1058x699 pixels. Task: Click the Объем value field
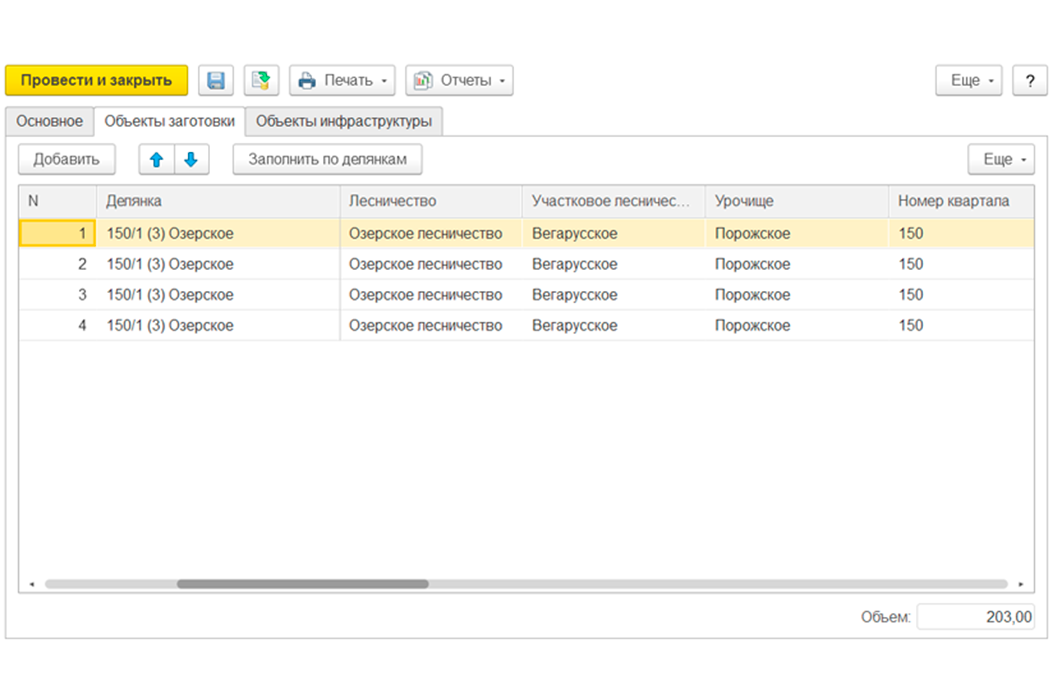[976, 617]
